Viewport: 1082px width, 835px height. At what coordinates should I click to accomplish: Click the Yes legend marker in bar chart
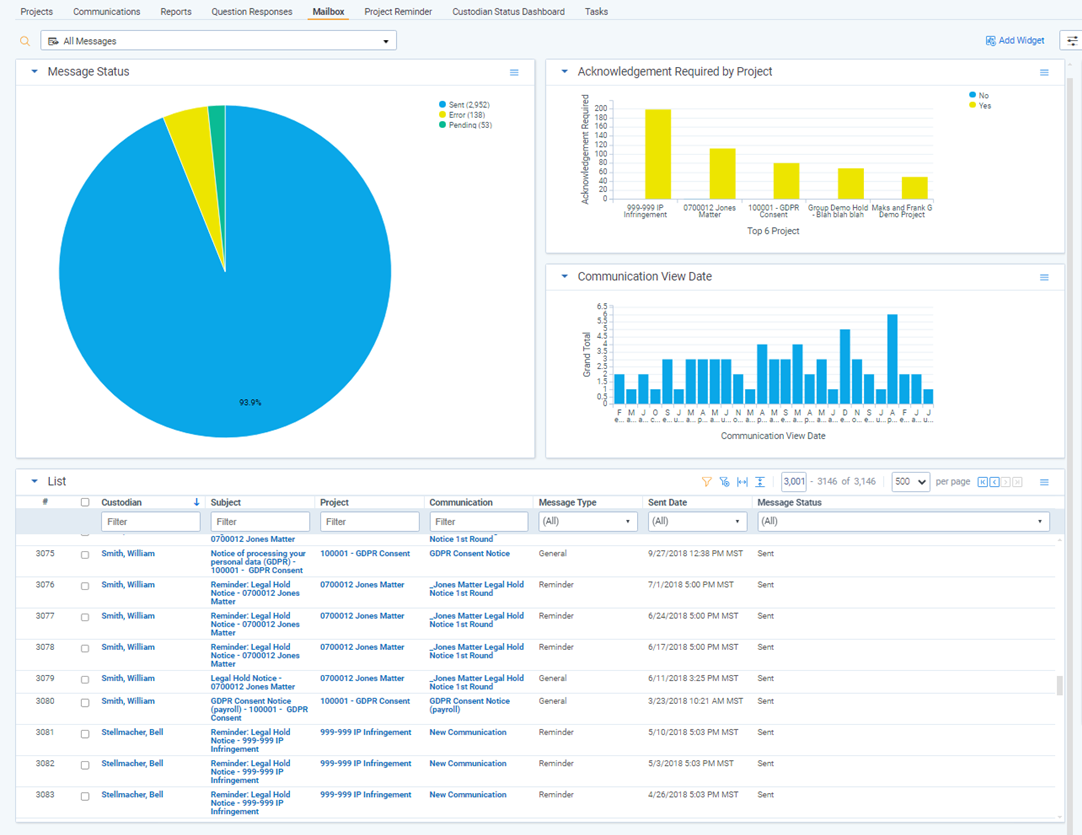pos(972,105)
